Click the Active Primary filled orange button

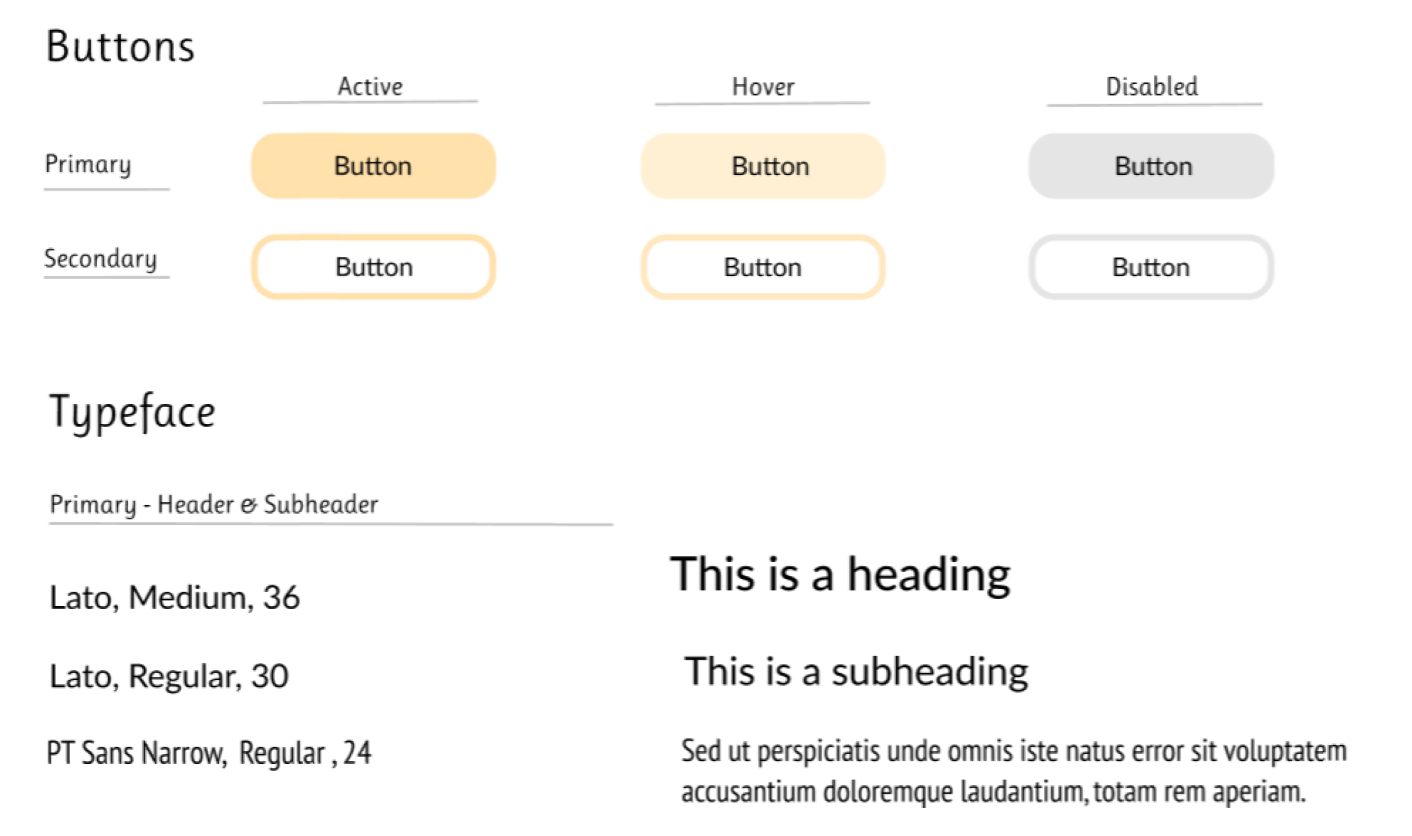(x=373, y=166)
